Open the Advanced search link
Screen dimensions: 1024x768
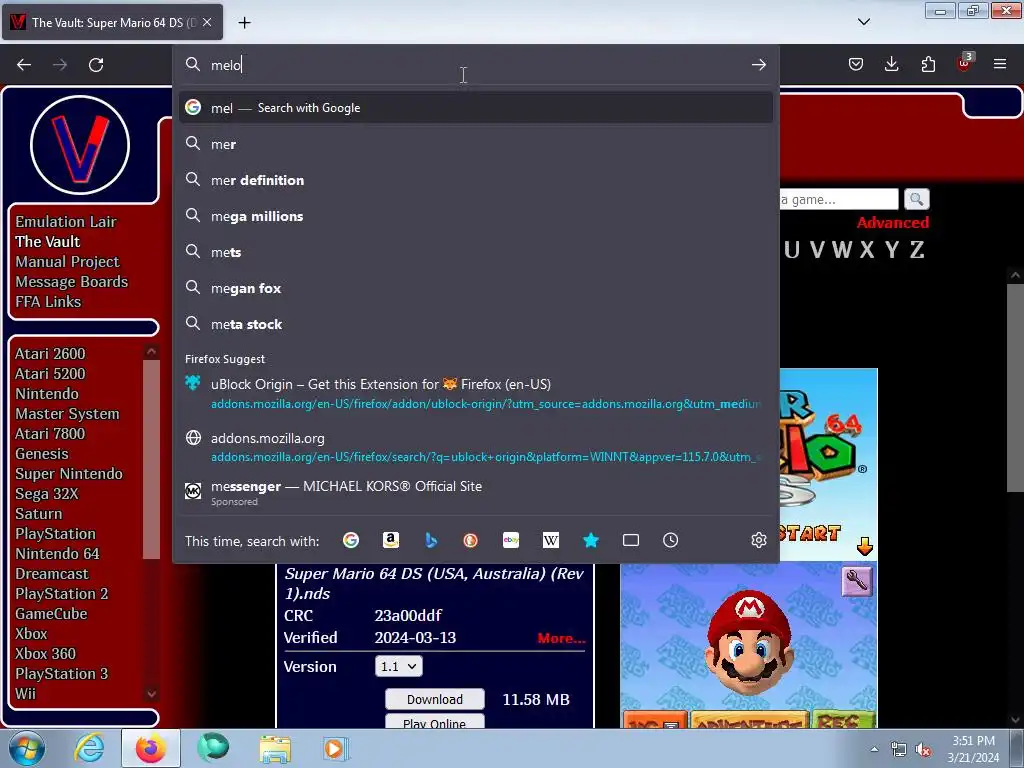click(892, 223)
